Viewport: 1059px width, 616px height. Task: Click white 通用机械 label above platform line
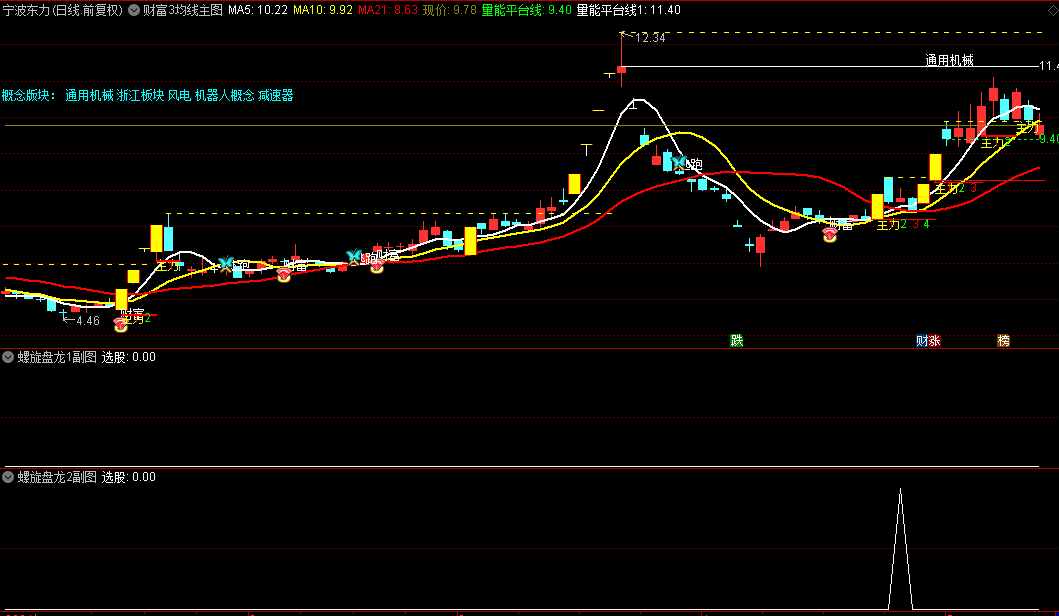[x=949, y=60]
